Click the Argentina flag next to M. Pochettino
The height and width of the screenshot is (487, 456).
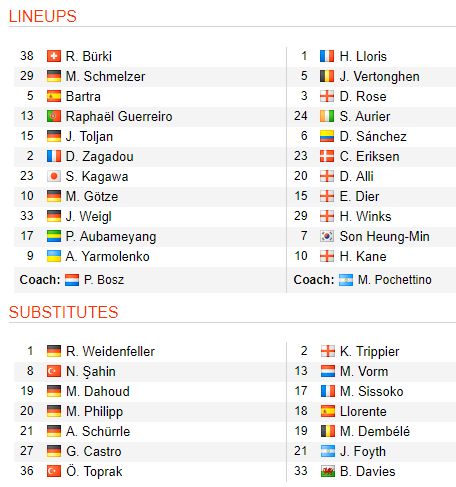pyautogui.click(x=346, y=280)
